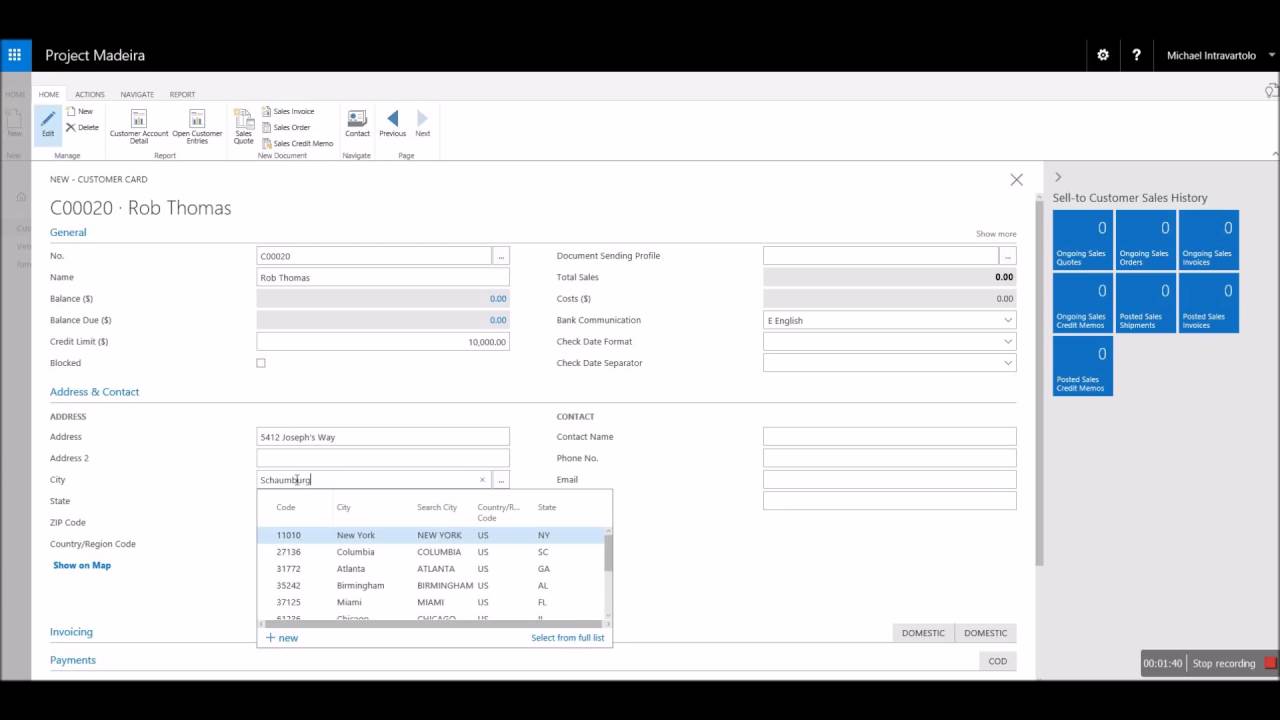Image resolution: width=1280 pixels, height=720 pixels.
Task: Create a new Sales Invoice
Action: coord(287,111)
